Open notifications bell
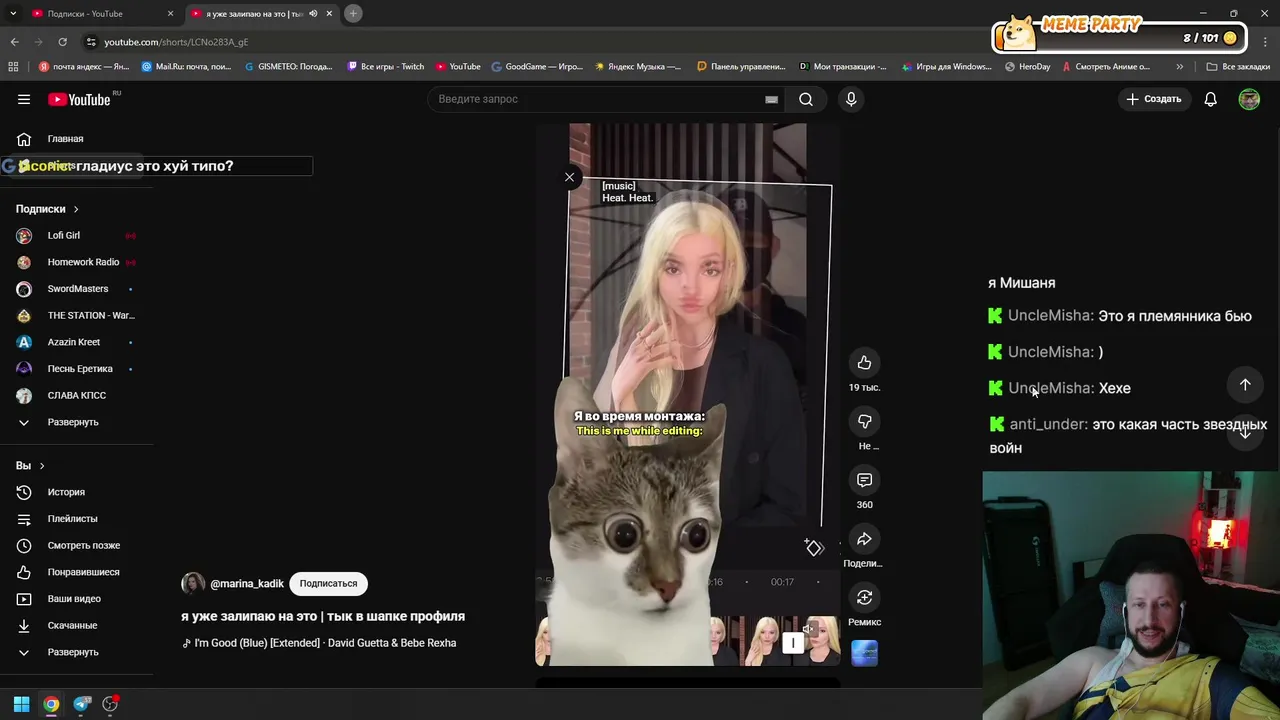The width and height of the screenshot is (1280, 720). (x=1210, y=99)
